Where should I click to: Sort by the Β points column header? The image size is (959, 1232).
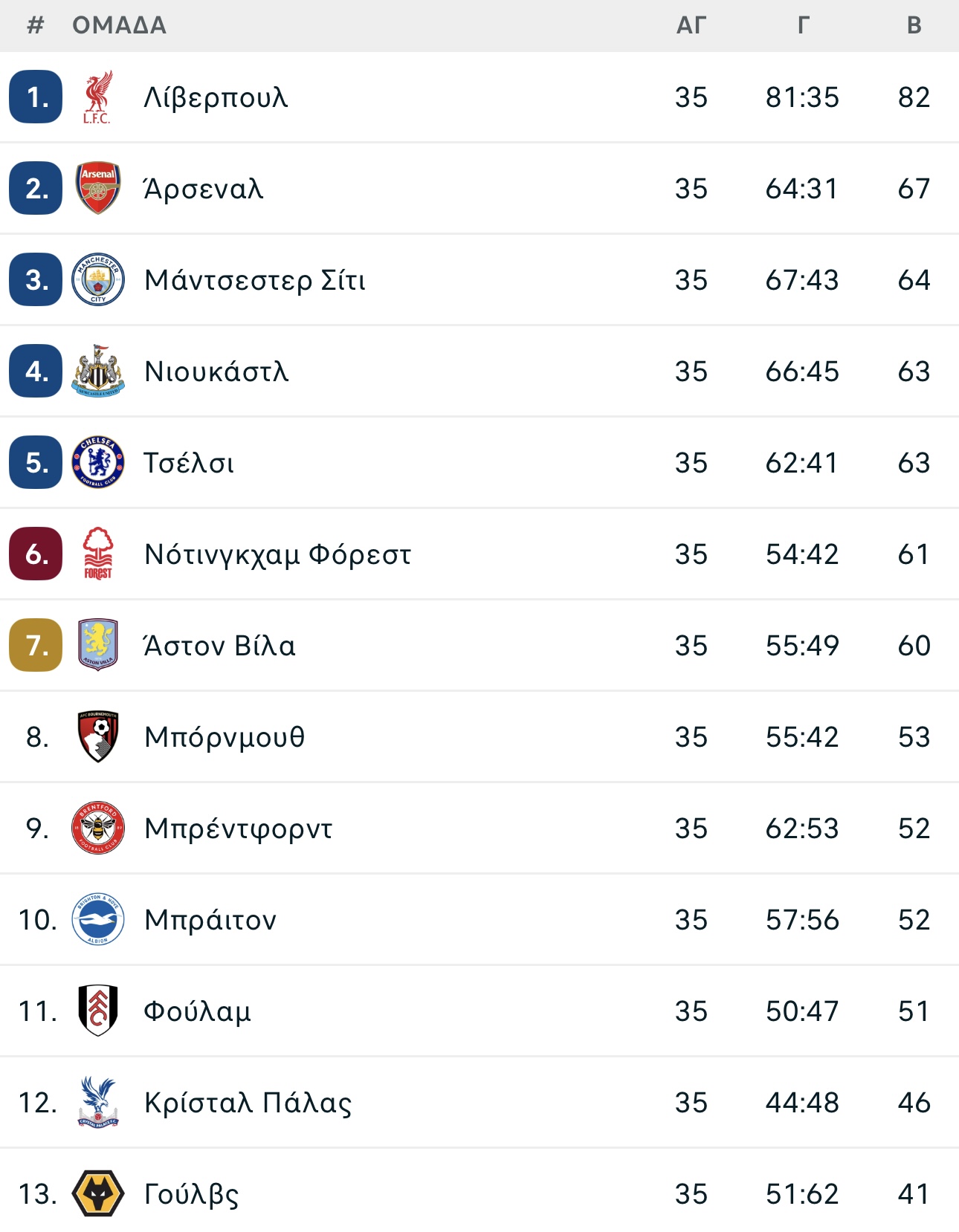point(914,25)
